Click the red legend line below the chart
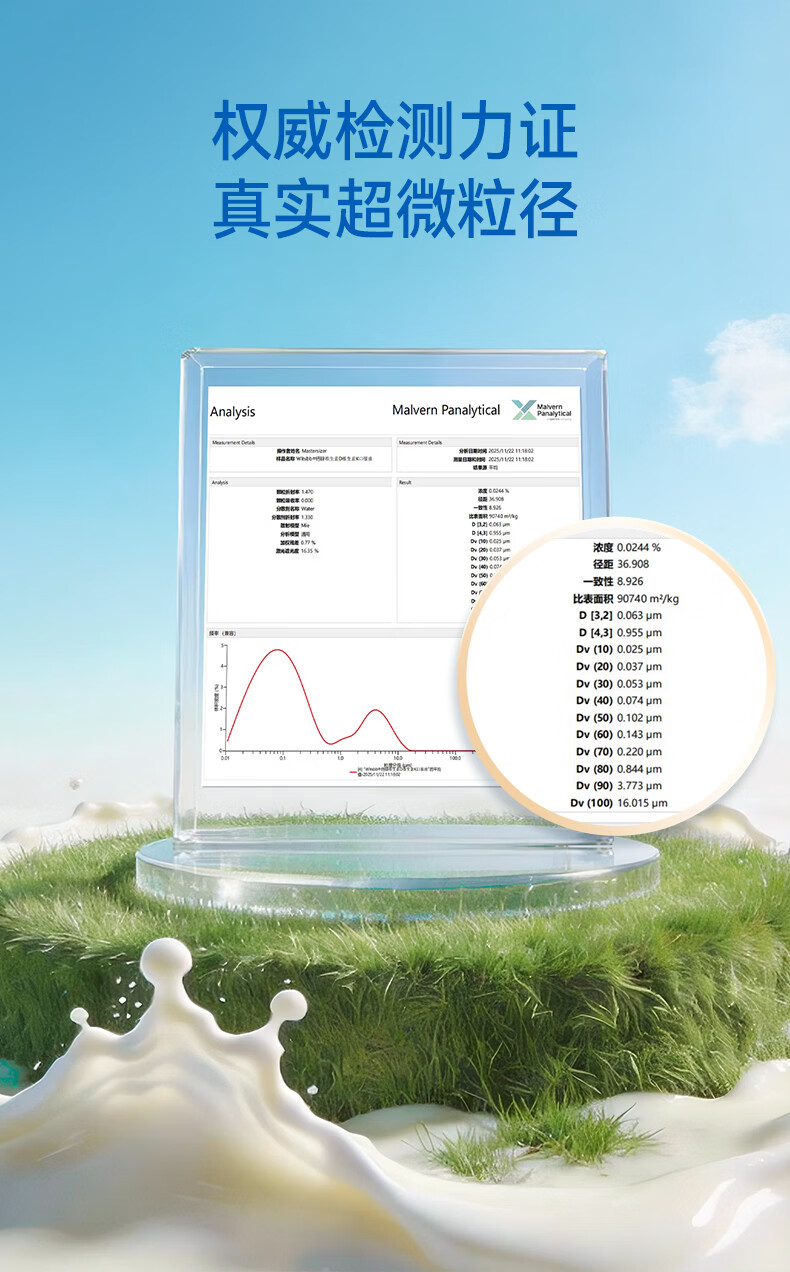The width and height of the screenshot is (790, 1272). click(353, 772)
